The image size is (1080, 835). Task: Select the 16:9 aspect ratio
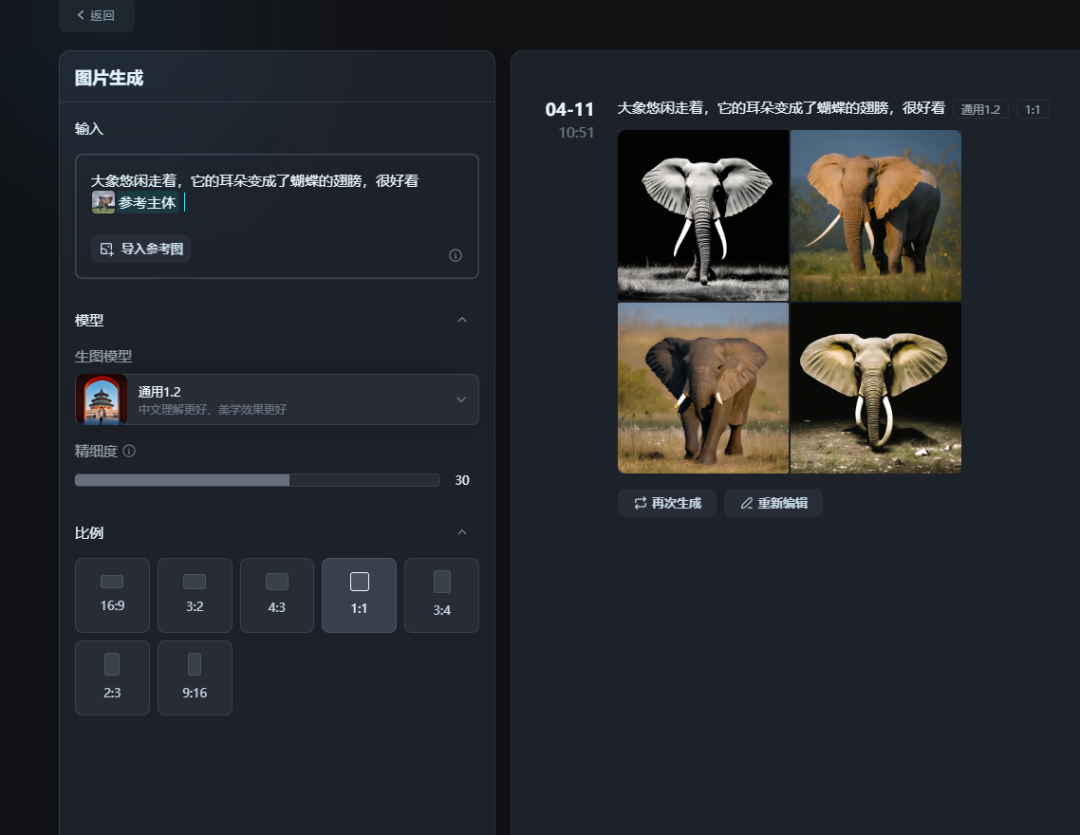[x=112, y=595]
